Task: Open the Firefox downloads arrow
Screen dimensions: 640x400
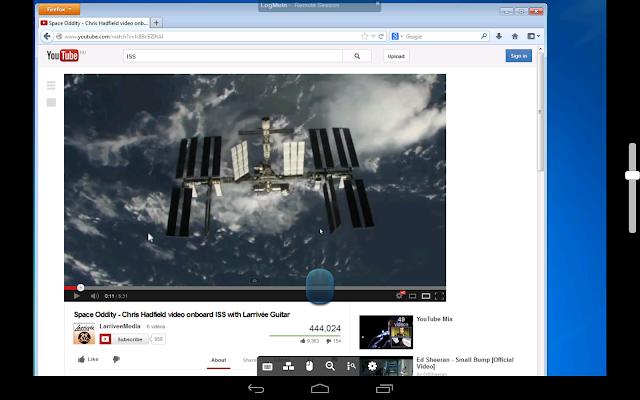Action: [x=499, y=36]
